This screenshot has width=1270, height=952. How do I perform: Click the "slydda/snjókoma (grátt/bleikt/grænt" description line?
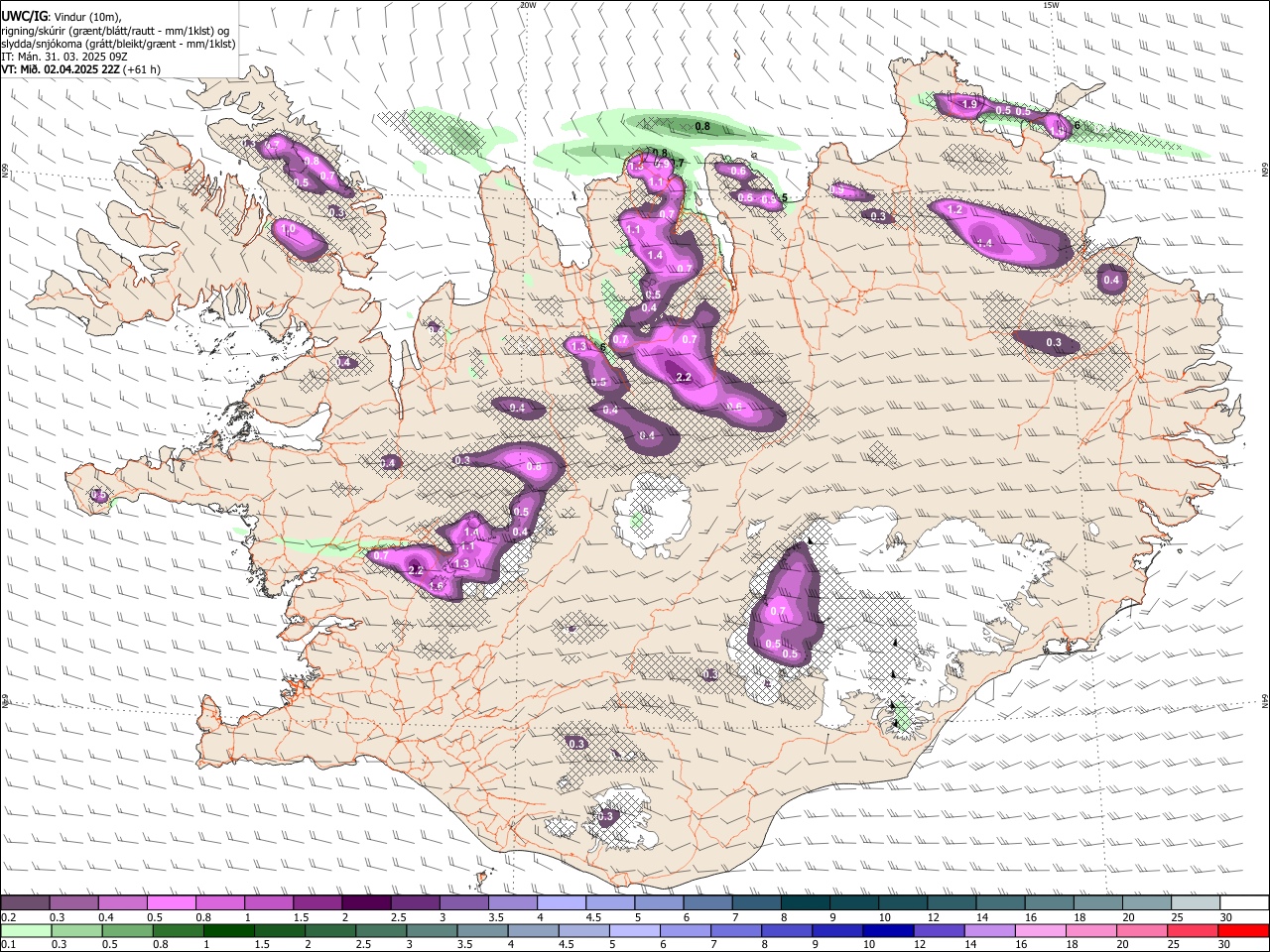click(118, 44)
